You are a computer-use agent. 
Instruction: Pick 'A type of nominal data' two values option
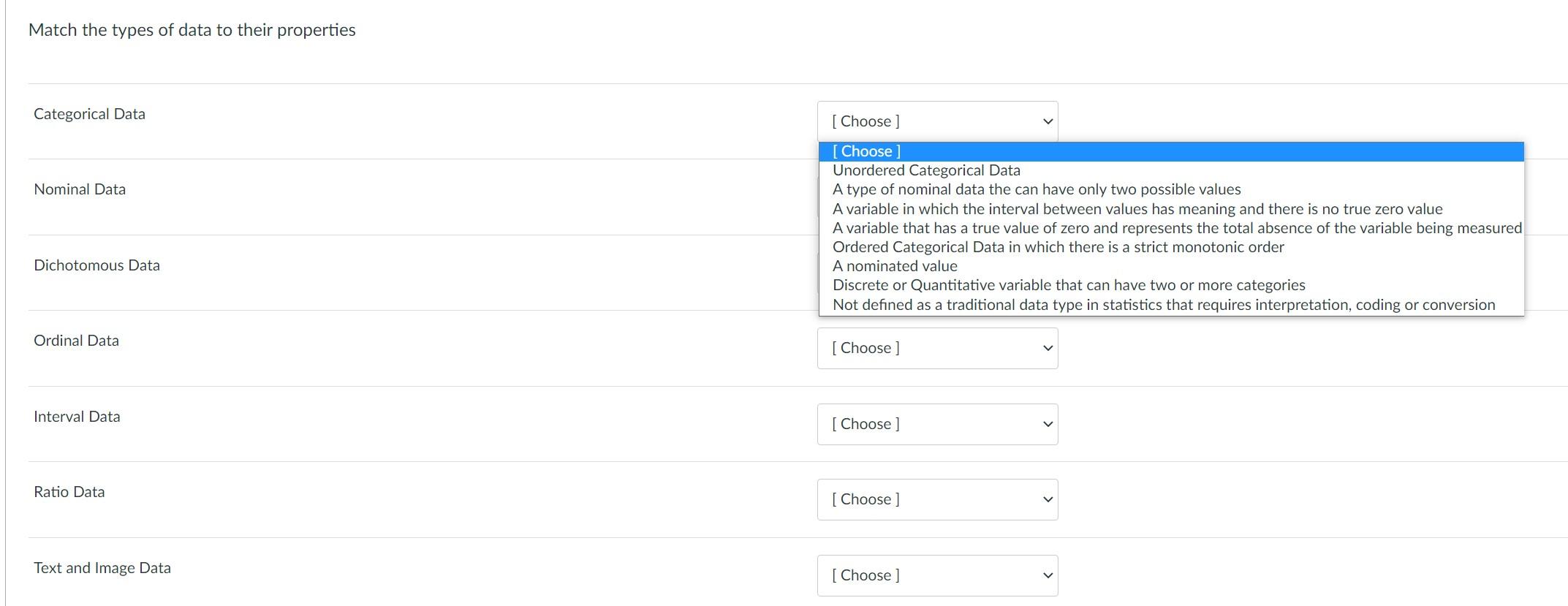[x=1171, y=189]
